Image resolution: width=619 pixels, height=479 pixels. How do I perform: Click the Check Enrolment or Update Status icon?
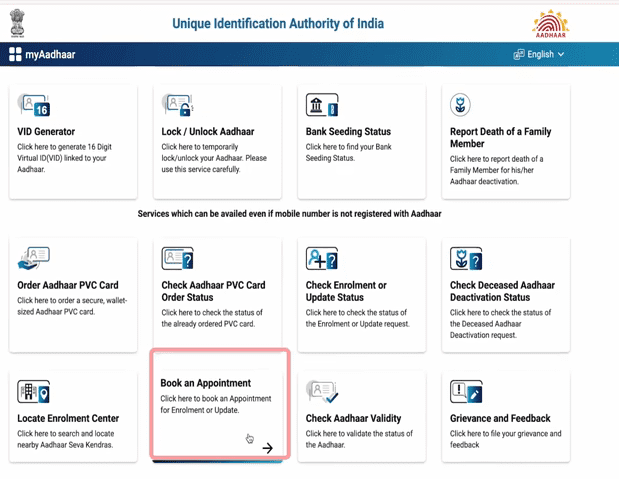coord(322,258)
